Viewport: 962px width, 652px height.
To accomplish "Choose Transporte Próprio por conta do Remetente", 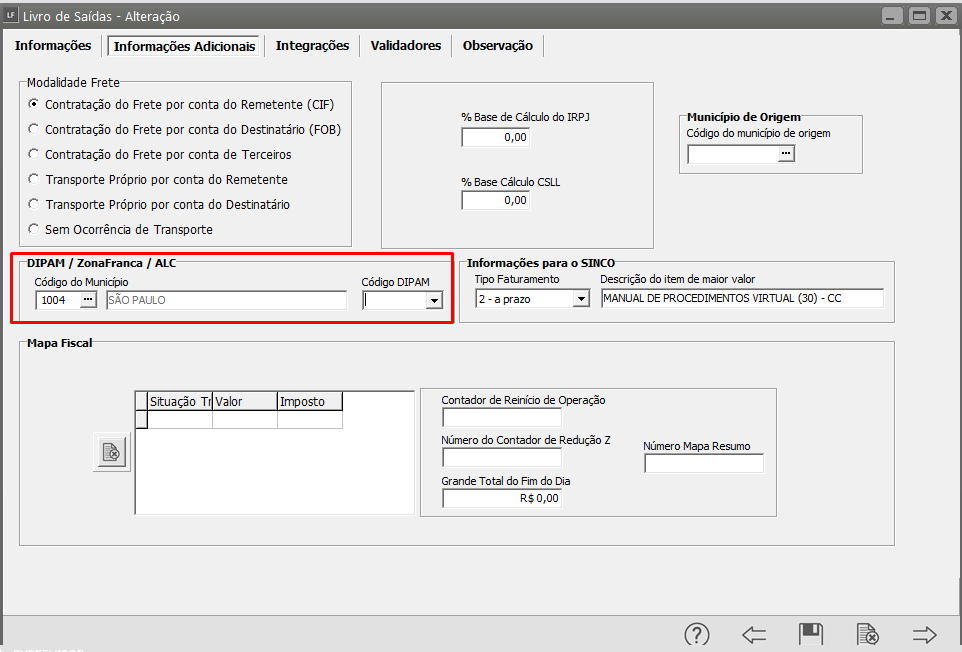I will [x=35, y=179].
